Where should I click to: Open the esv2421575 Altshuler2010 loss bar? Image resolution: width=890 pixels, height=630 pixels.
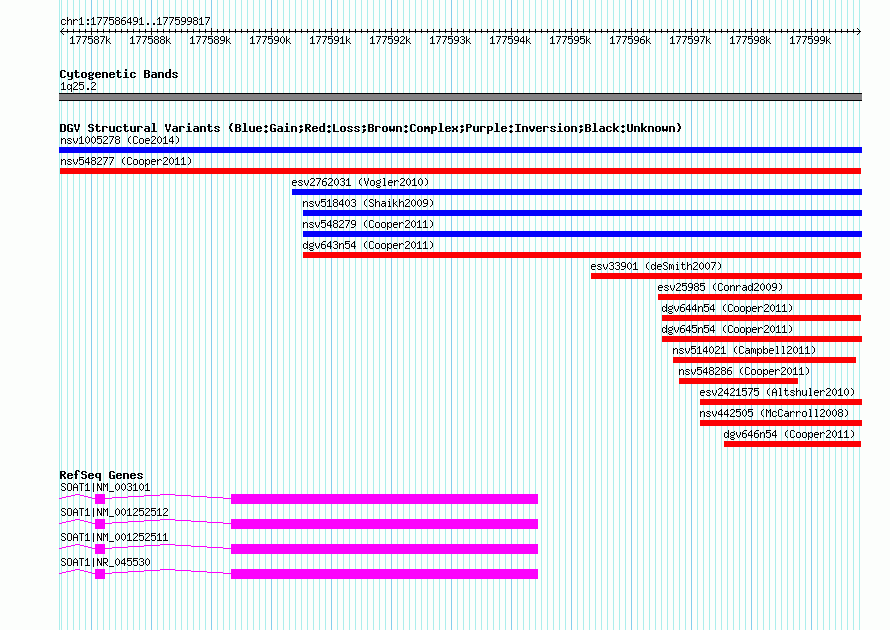[x=780, y=402]
